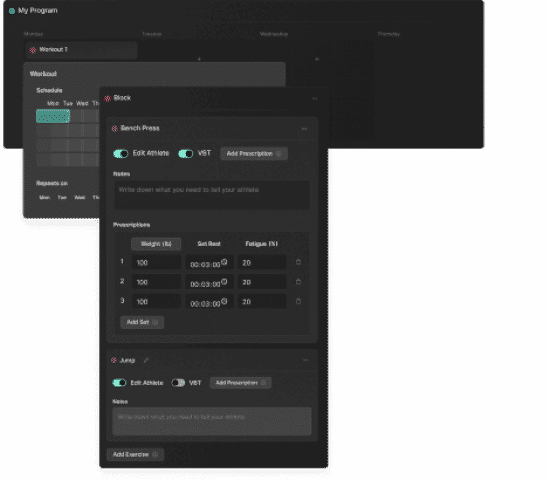Delete prescription set 1 with trash icon

tap(298, 262)
